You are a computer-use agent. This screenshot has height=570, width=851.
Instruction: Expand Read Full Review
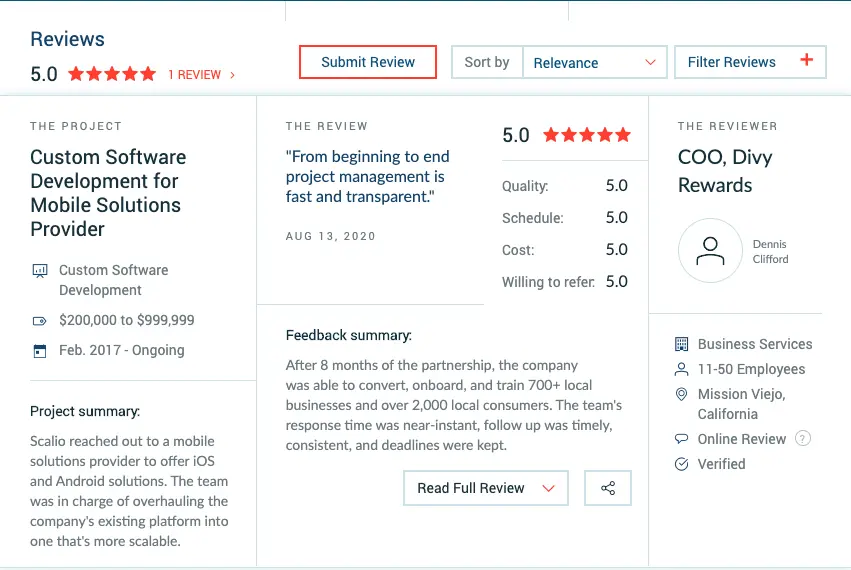[x=485, y=488]
